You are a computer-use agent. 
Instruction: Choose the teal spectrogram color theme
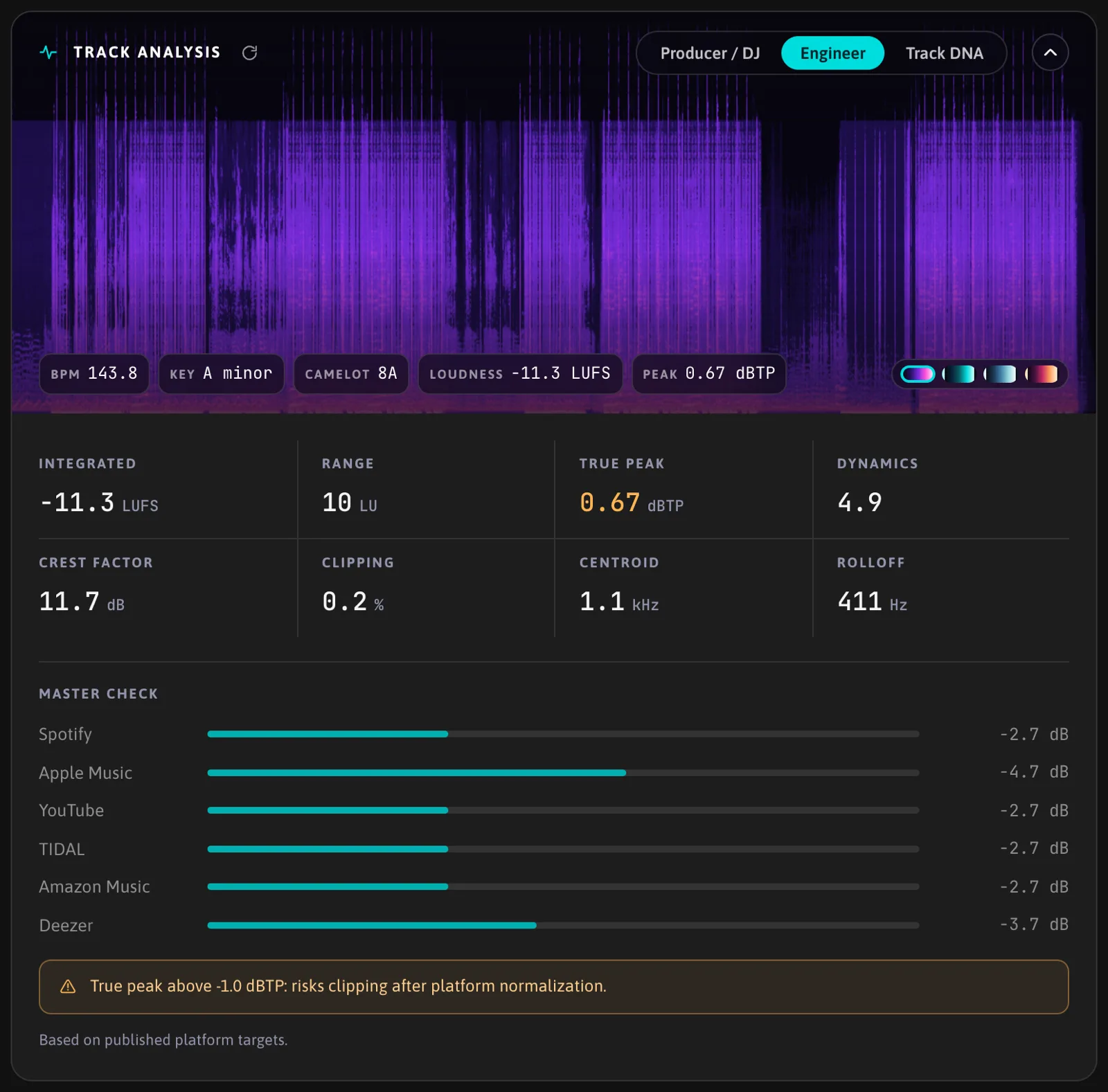[x=959, y=374]
